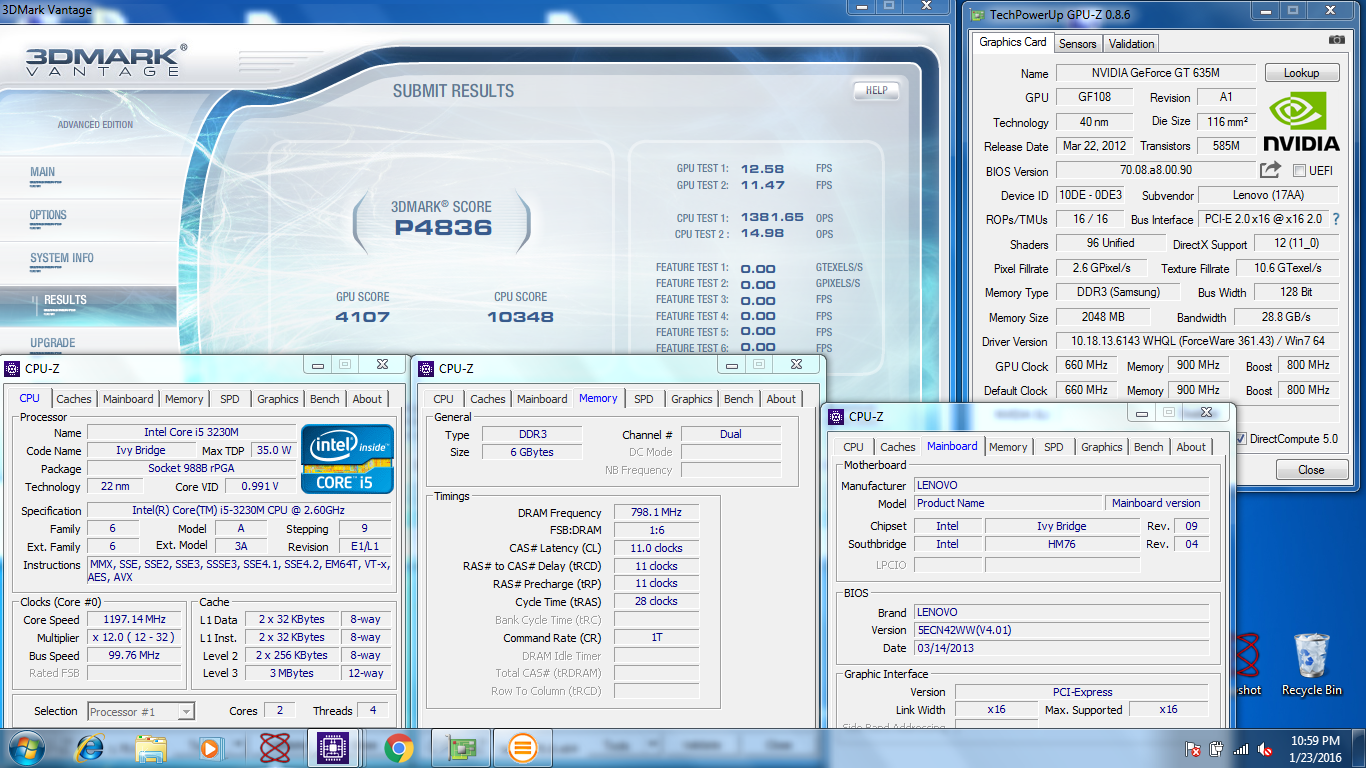Click the orange circular taskbar icon
The height and width of the screenshot is (768, 1366).
[x=522, y=747]
